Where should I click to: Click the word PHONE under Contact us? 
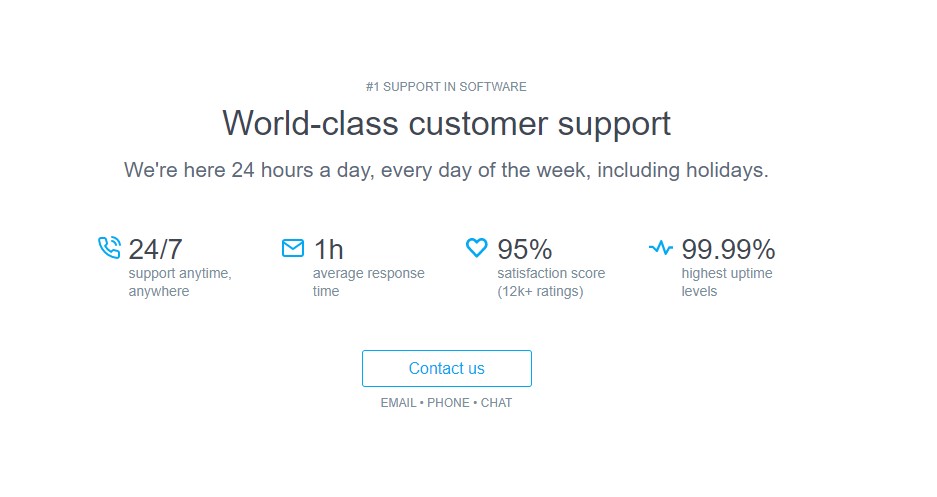(448, 403)
